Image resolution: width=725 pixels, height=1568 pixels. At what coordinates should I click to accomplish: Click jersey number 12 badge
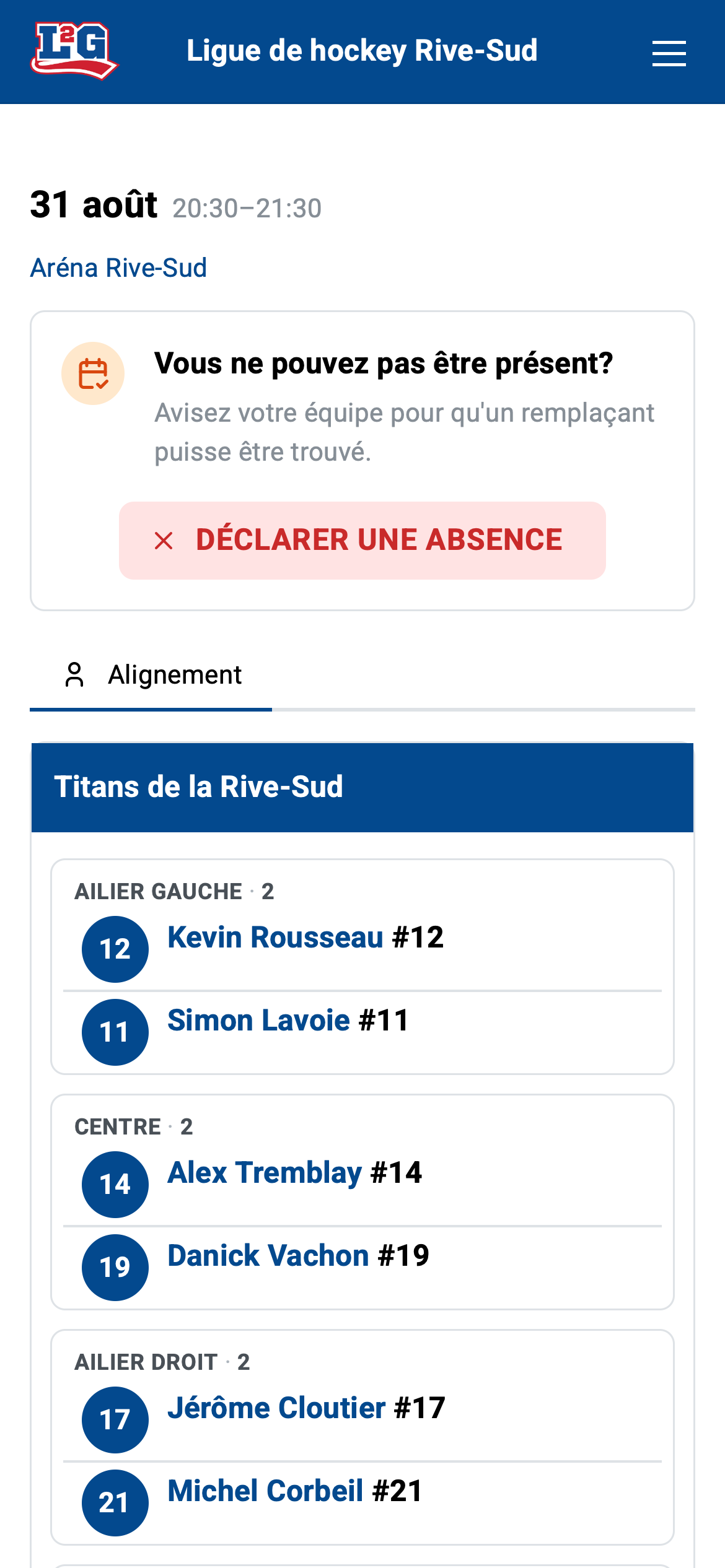click(115, 949)
